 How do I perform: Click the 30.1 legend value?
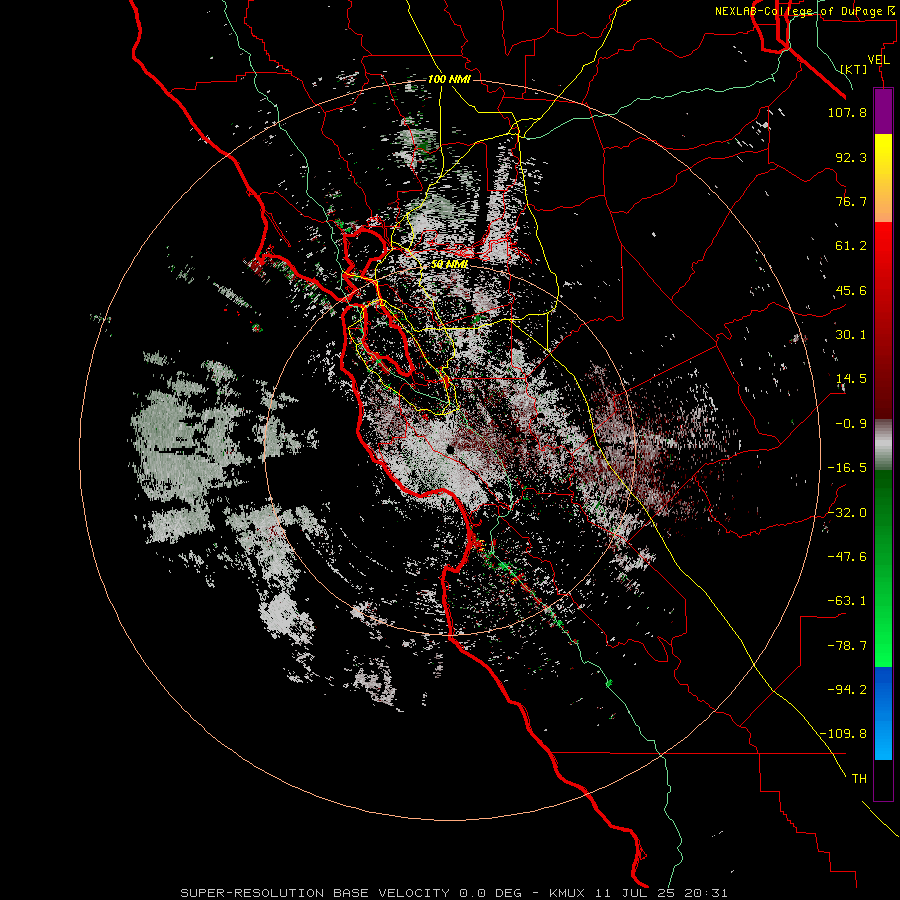pyautogui.click(x=851, y=335)
